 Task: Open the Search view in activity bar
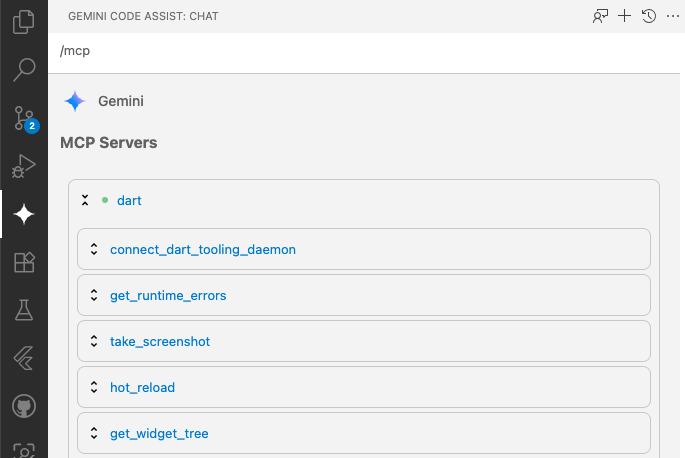[24, 69]
